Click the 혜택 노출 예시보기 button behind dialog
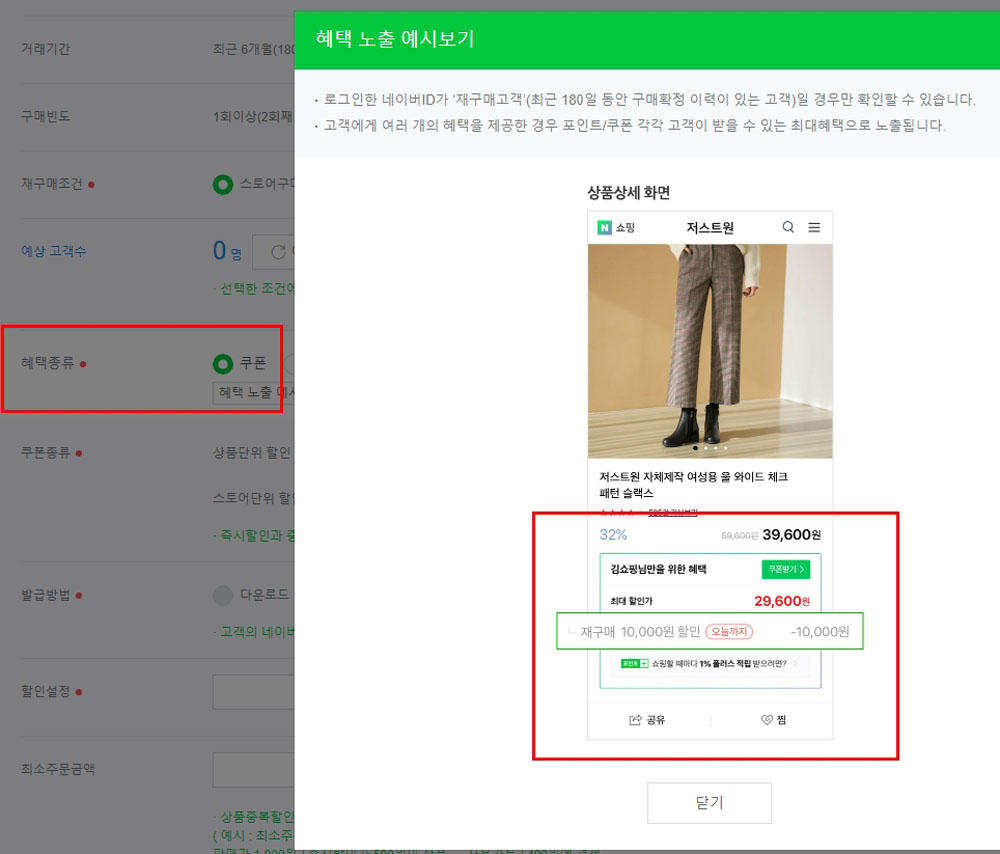The height and width of the screenshot is (854, 1000). 253,392
